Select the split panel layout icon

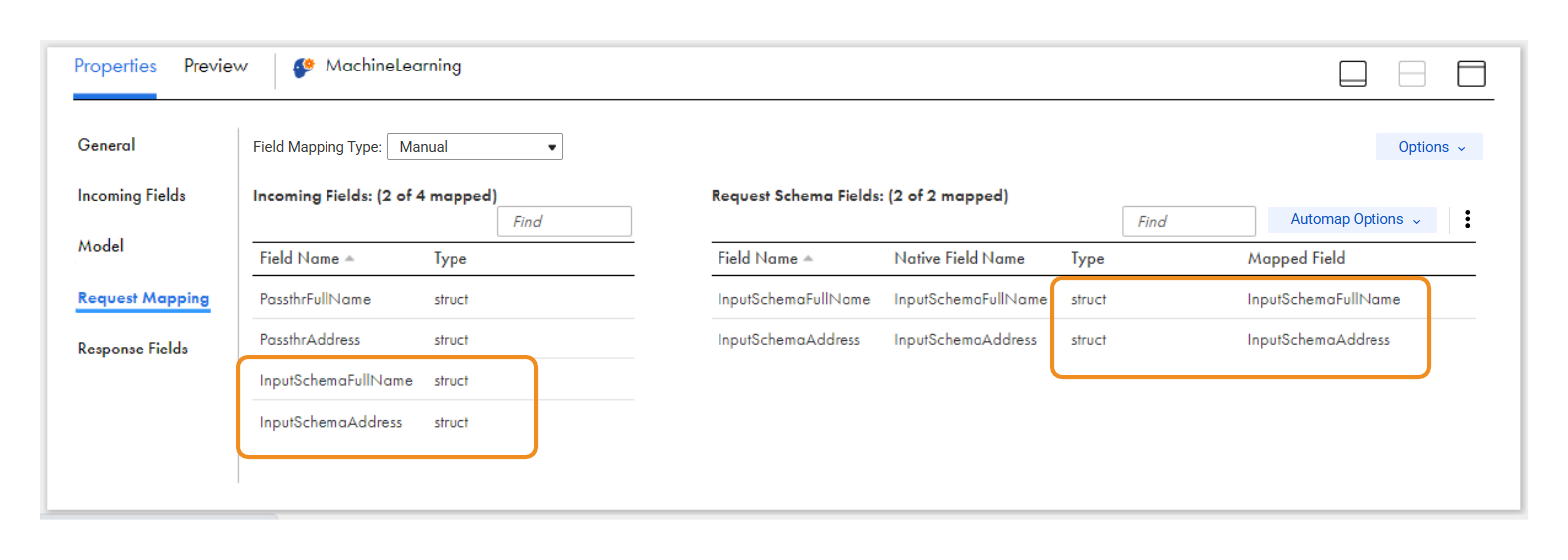(x=1412, y=73)
